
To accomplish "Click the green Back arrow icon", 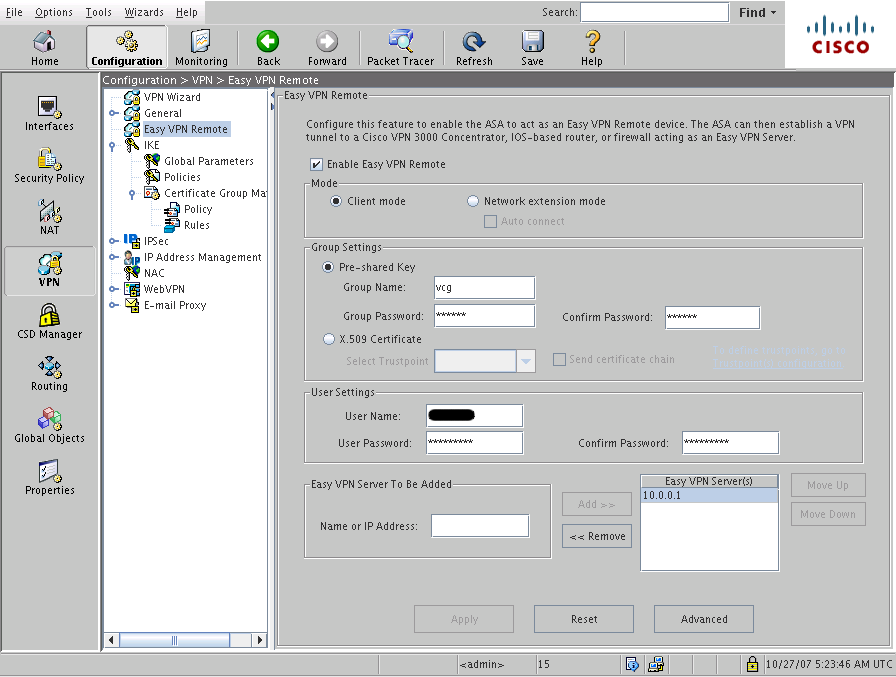I will (267, 42).
